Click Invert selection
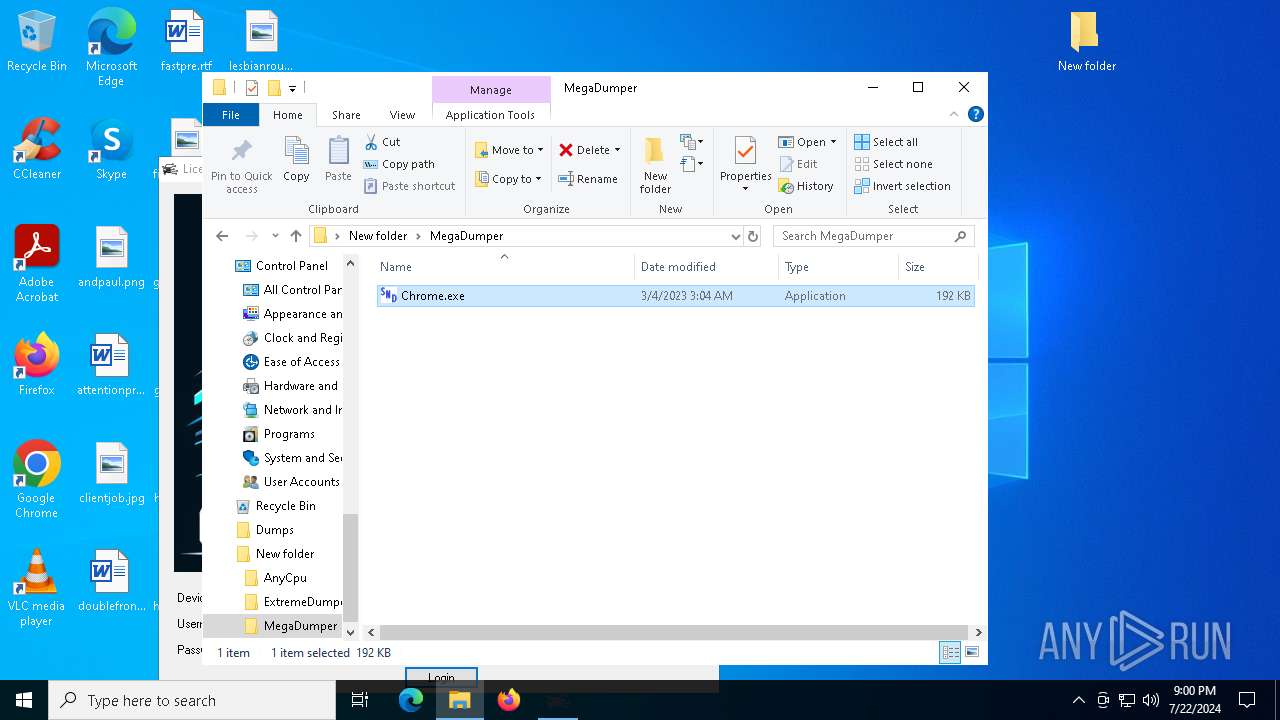Image resolution: width=1280 pixels, height=720 pixels. coord(902,186)
